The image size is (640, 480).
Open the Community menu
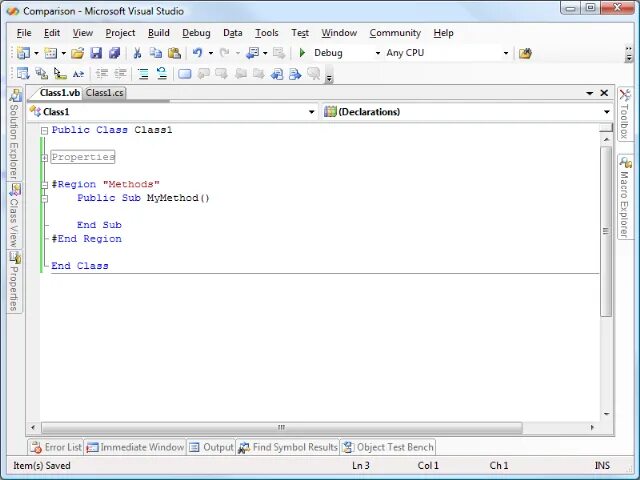[x=395, y=33]
